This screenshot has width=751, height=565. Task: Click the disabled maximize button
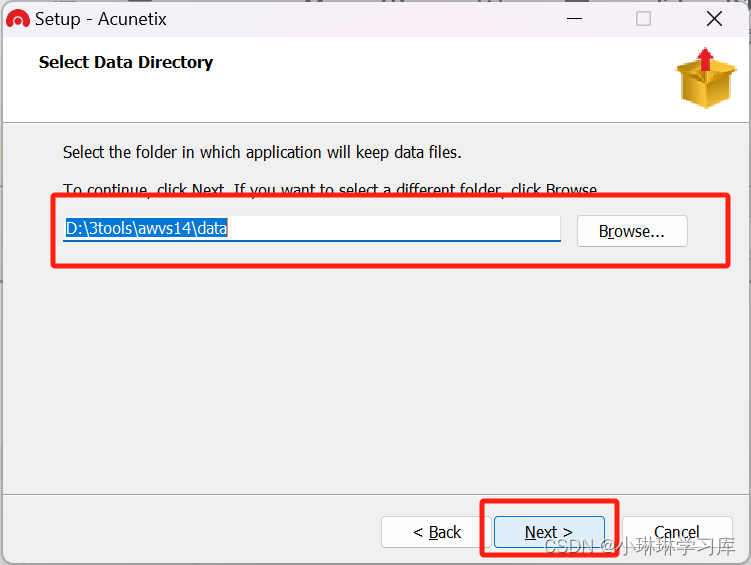pyautogui.click(x=643, y=19)
